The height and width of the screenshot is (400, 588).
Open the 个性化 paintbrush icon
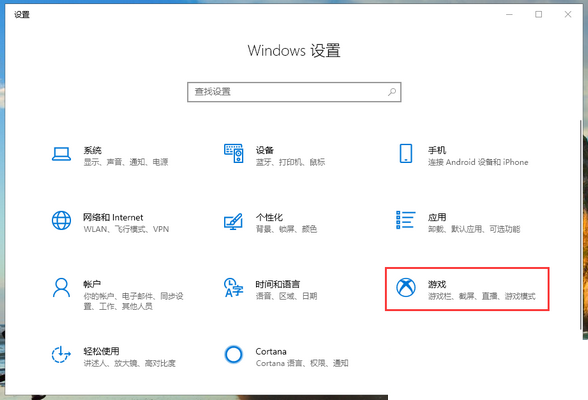pyautogui.click(x=233, y=221)
